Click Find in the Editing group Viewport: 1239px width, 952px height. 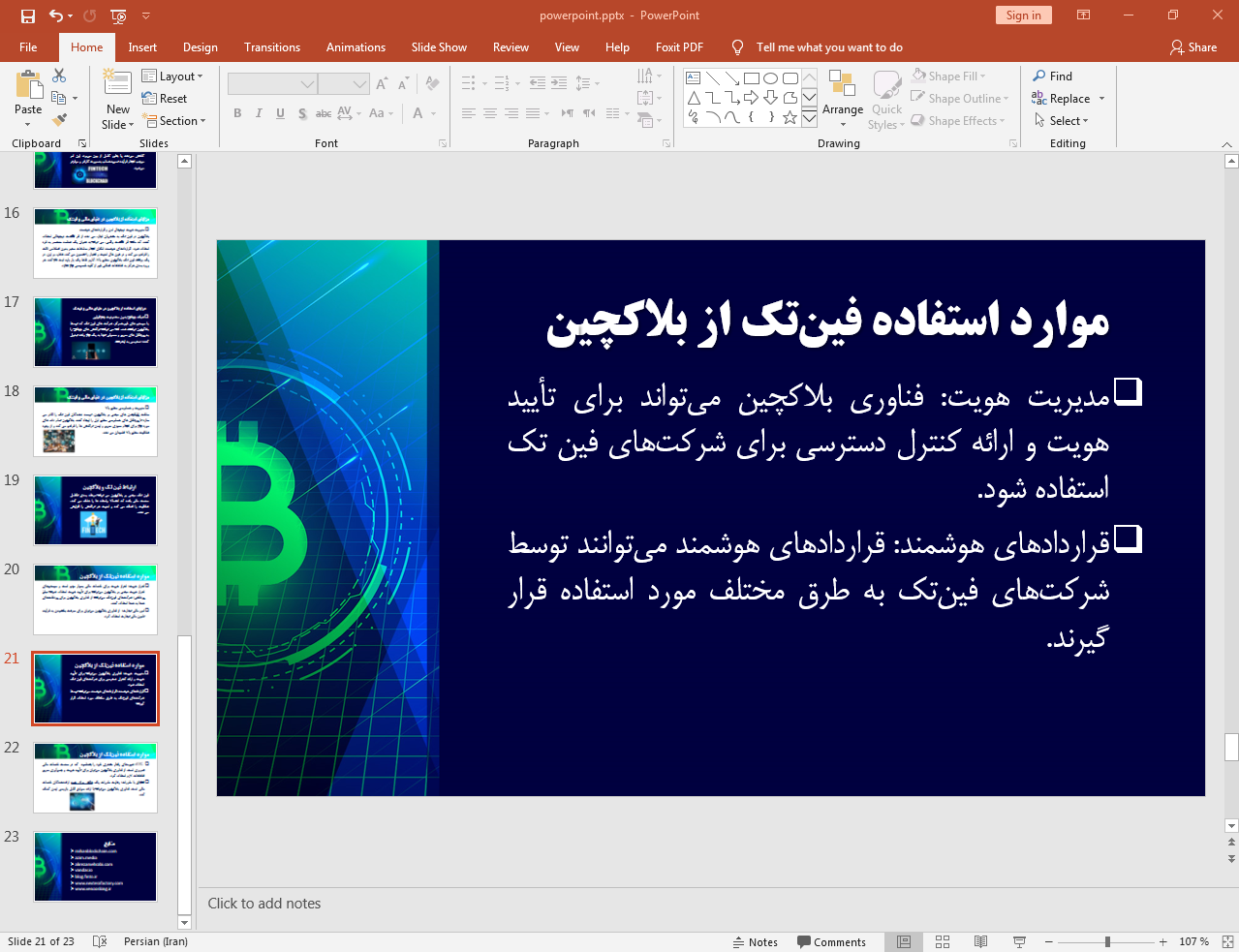point(1053,76)
